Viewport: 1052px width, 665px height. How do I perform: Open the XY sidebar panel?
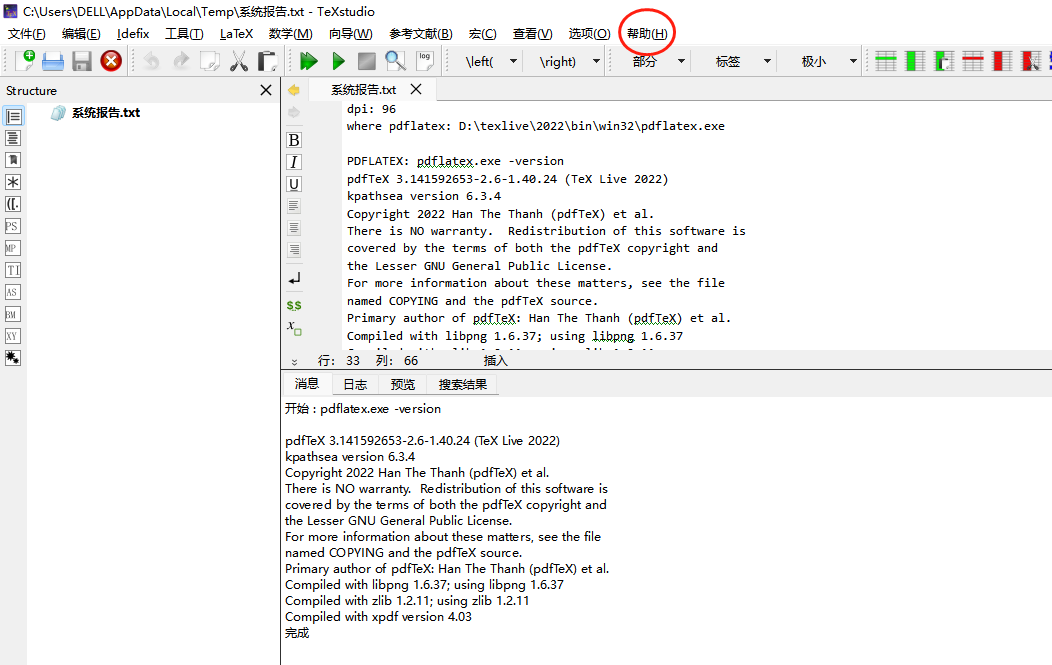tap(13, 336)
